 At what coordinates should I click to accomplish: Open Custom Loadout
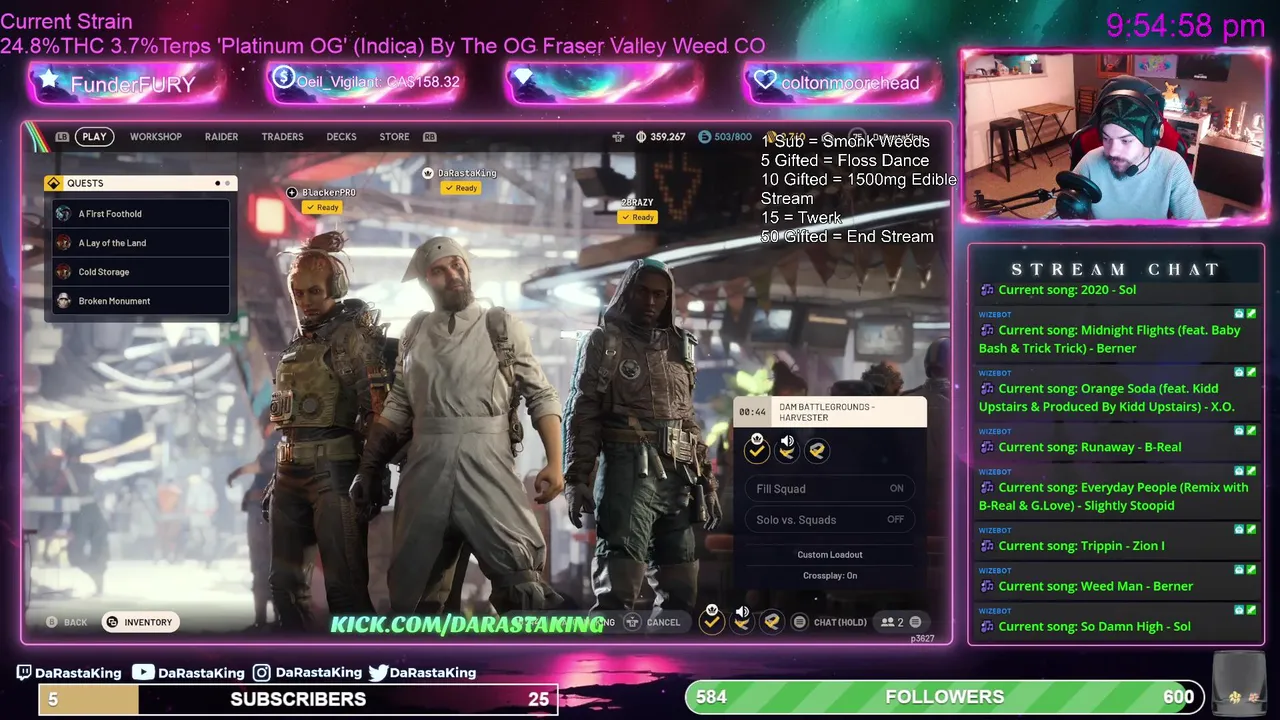pyautogui.click(x=830, y=555)
